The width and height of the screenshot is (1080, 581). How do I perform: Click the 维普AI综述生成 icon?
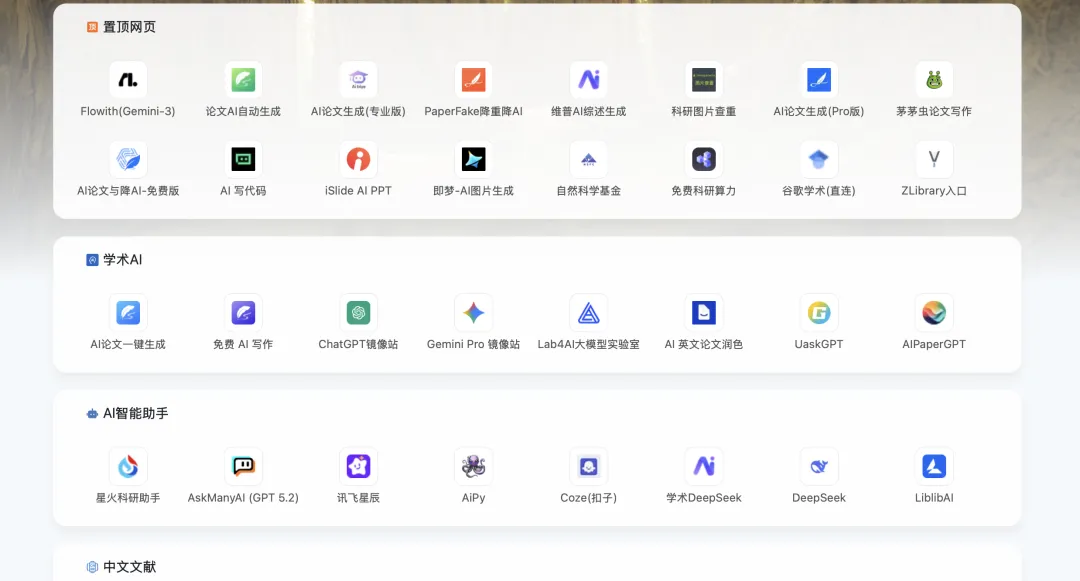[588, 80]
